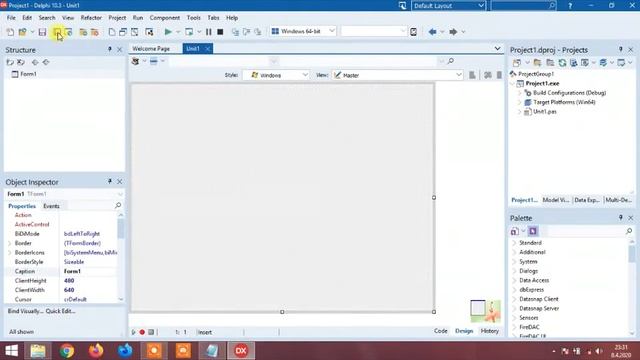Image resolution: width=640 pixels, height=360 pixels.
Task: Open Firefox from the taskbar
Action: click(x=96, y=351)
